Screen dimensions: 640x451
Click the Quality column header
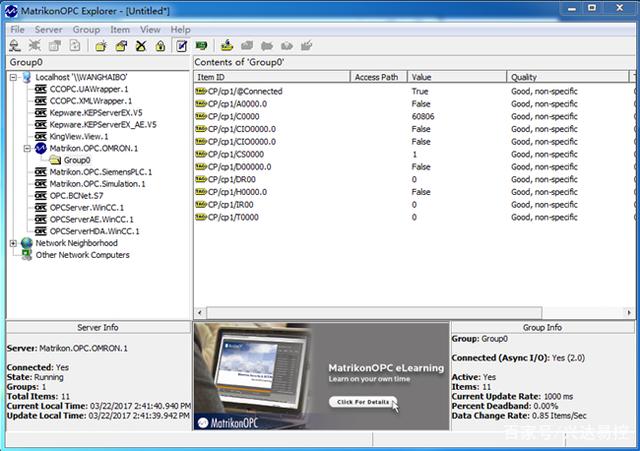pos(567,77)
